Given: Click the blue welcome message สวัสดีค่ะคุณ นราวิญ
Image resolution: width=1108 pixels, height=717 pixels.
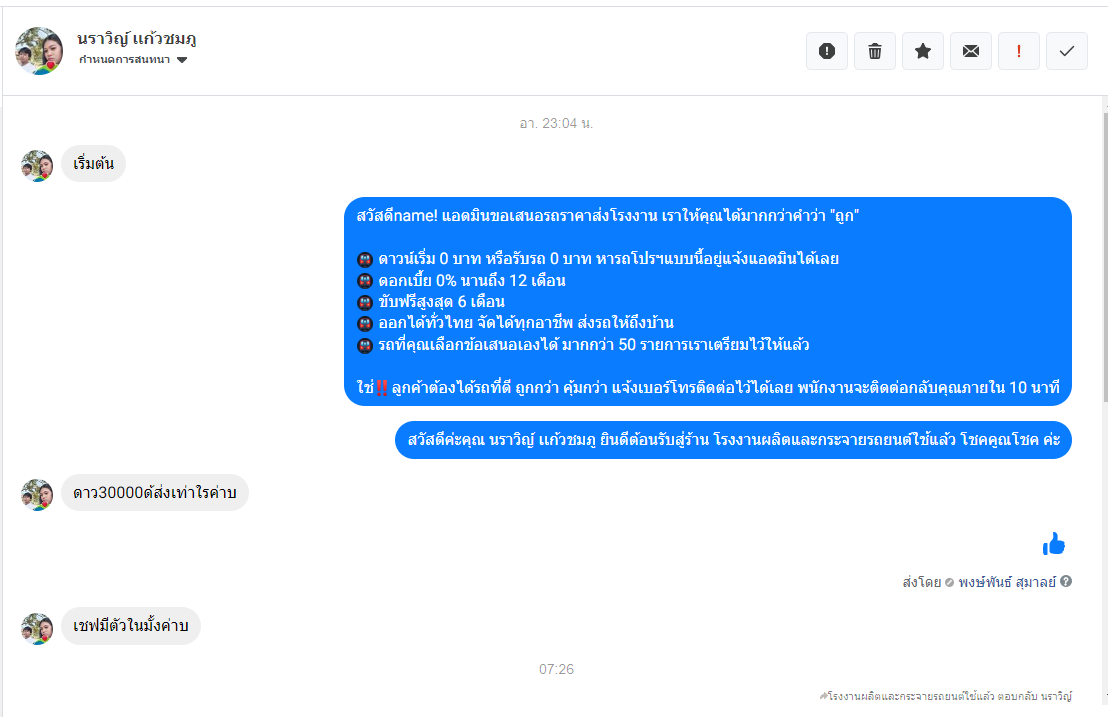Looking at the screenshot, I should (x=733, y=439).
